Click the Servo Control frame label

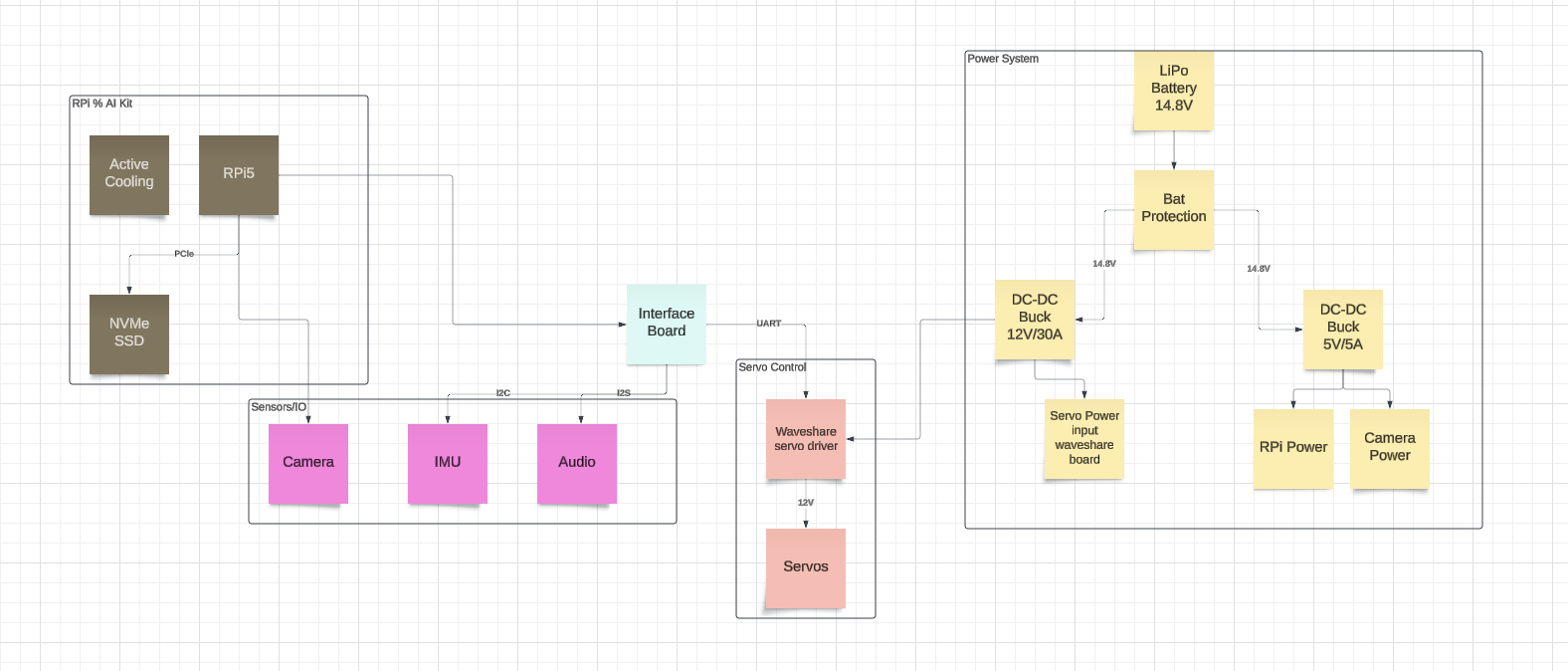click(772, 367)
